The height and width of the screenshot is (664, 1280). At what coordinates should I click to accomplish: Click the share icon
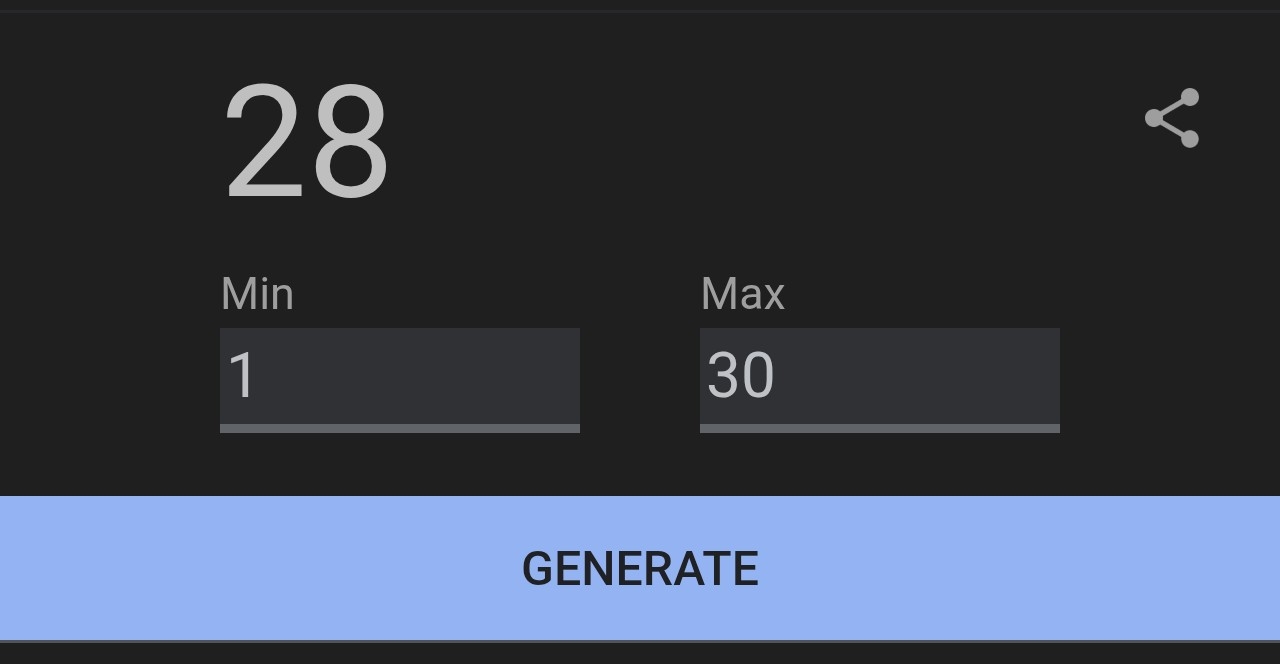coord(1172,118)
